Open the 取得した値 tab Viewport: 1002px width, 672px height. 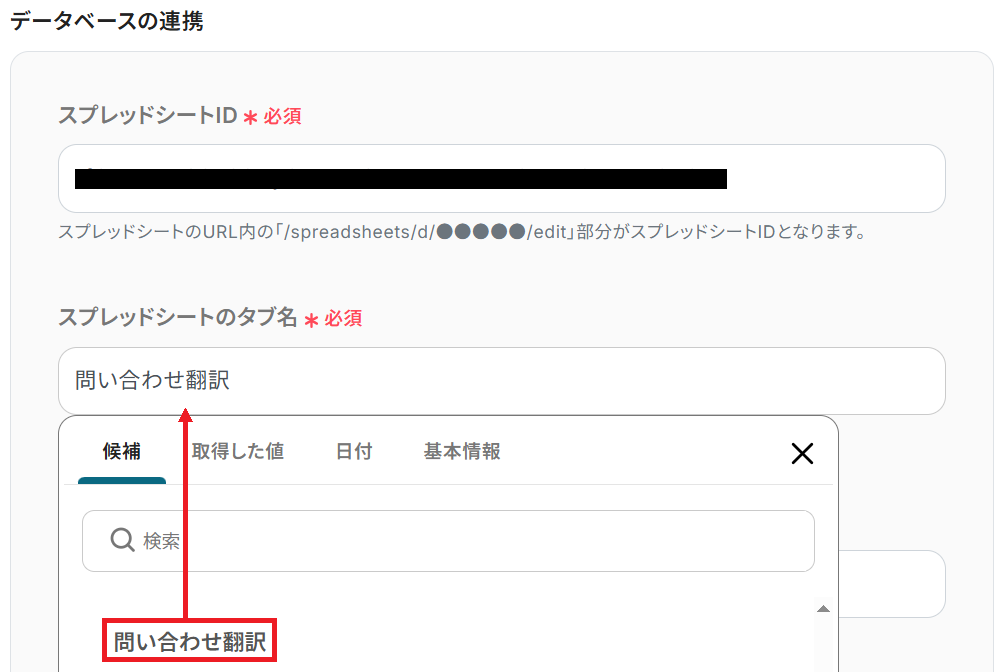[x=238, y=452]
